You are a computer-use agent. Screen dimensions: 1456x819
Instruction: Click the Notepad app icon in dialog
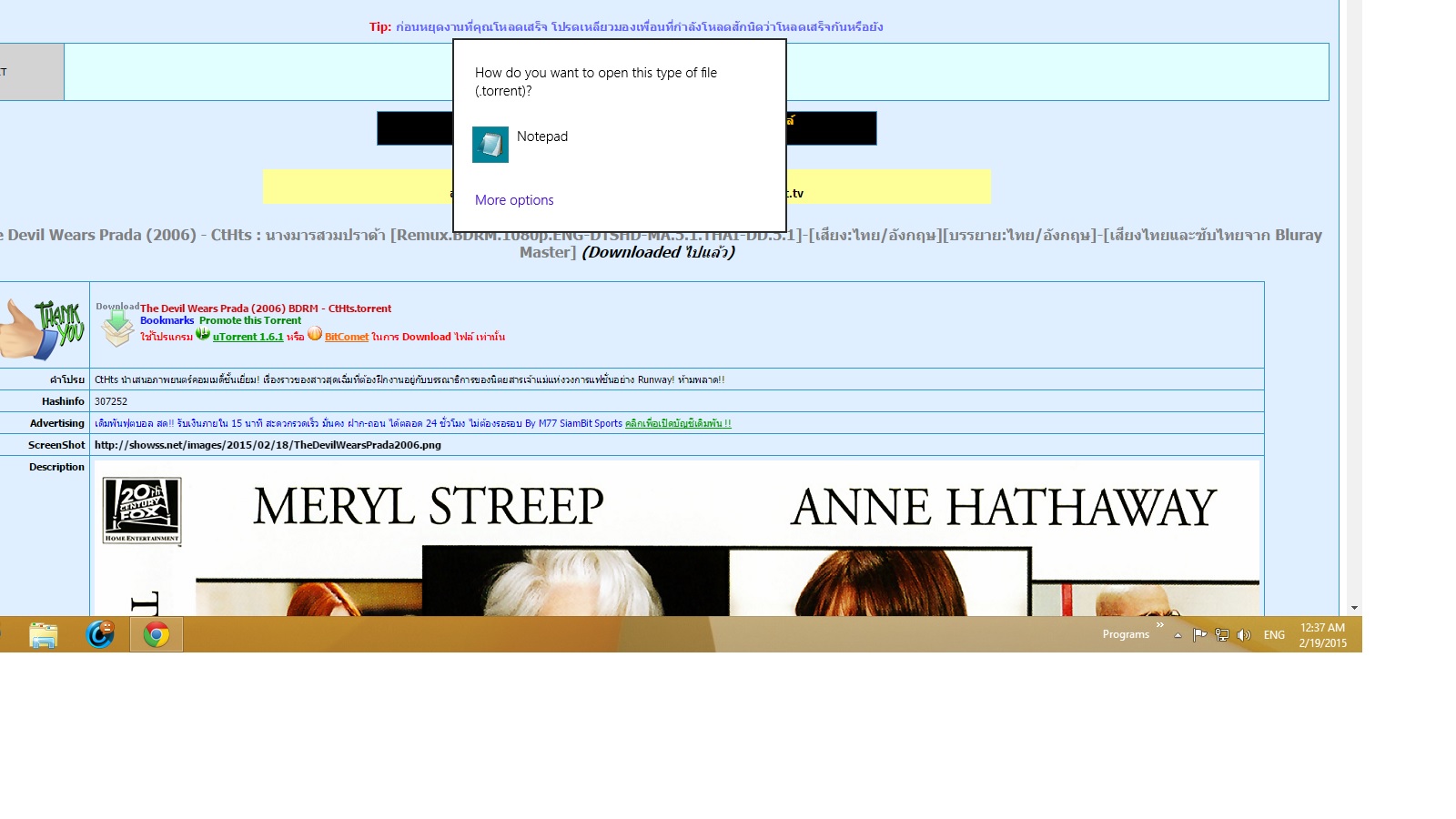(490, 145)
